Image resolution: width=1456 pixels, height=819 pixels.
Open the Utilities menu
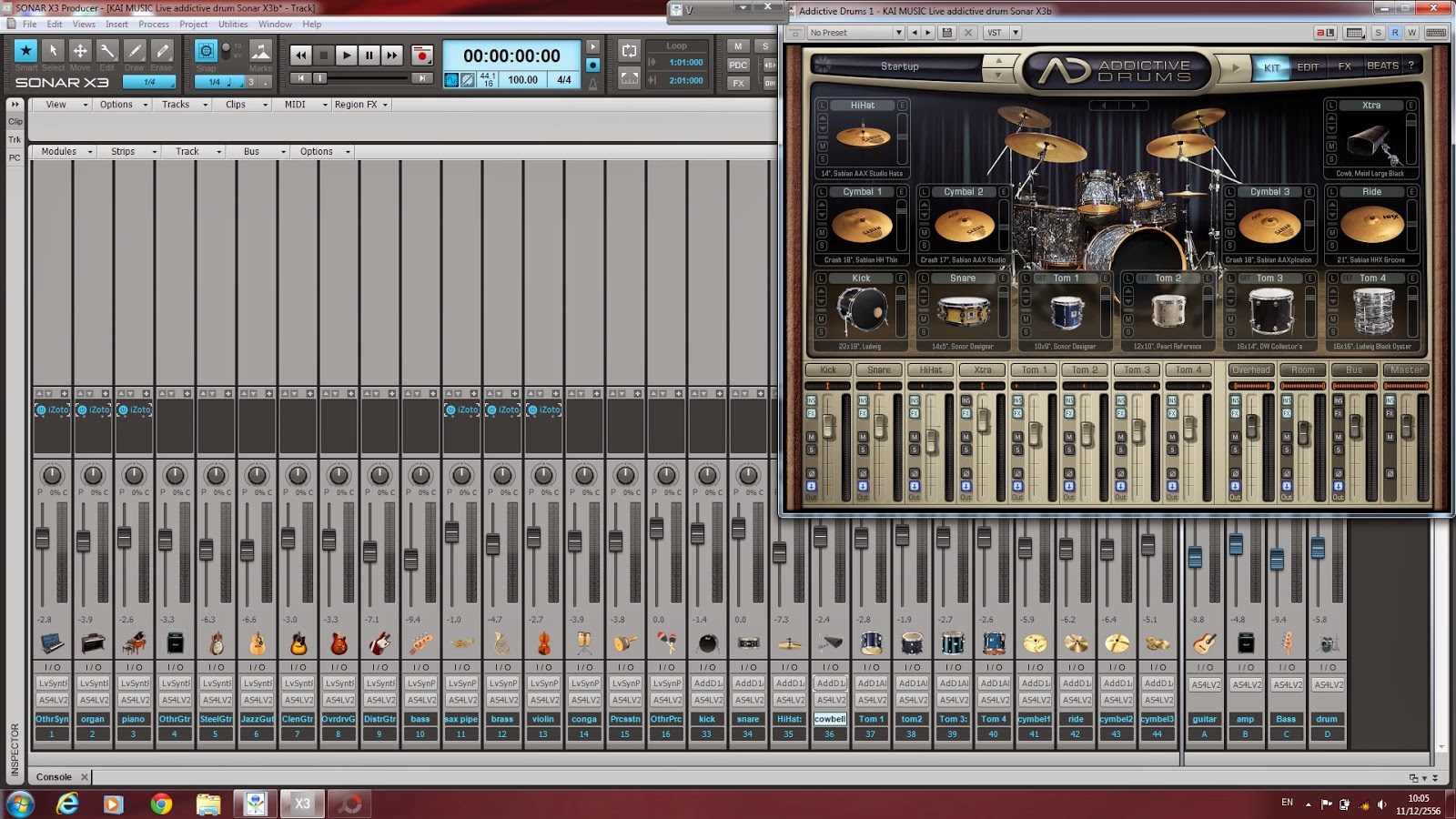[x=233, y=25]
